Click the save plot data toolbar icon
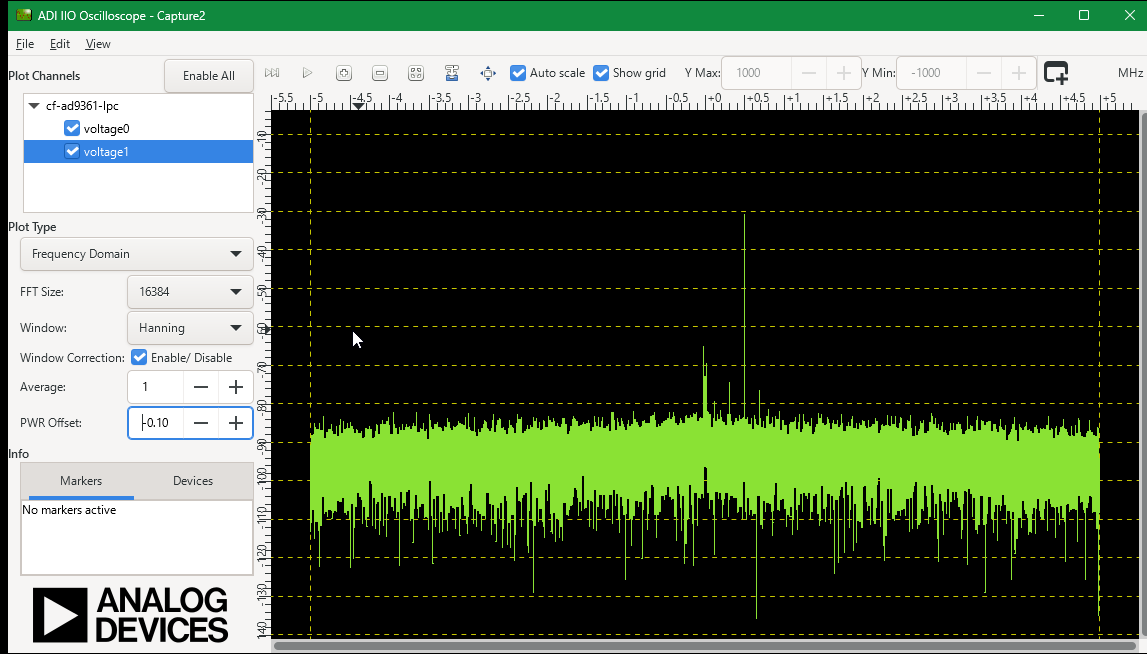 [x=452, y=73]
